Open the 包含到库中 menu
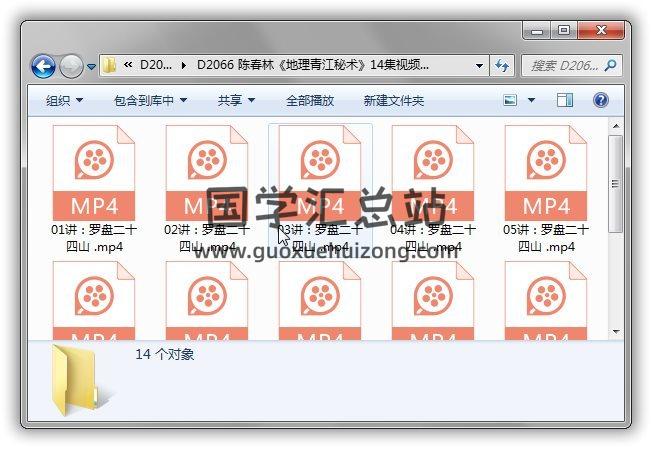Image resolution: width=652 pixels, height=449 pixels. click(x=151, y=100)
